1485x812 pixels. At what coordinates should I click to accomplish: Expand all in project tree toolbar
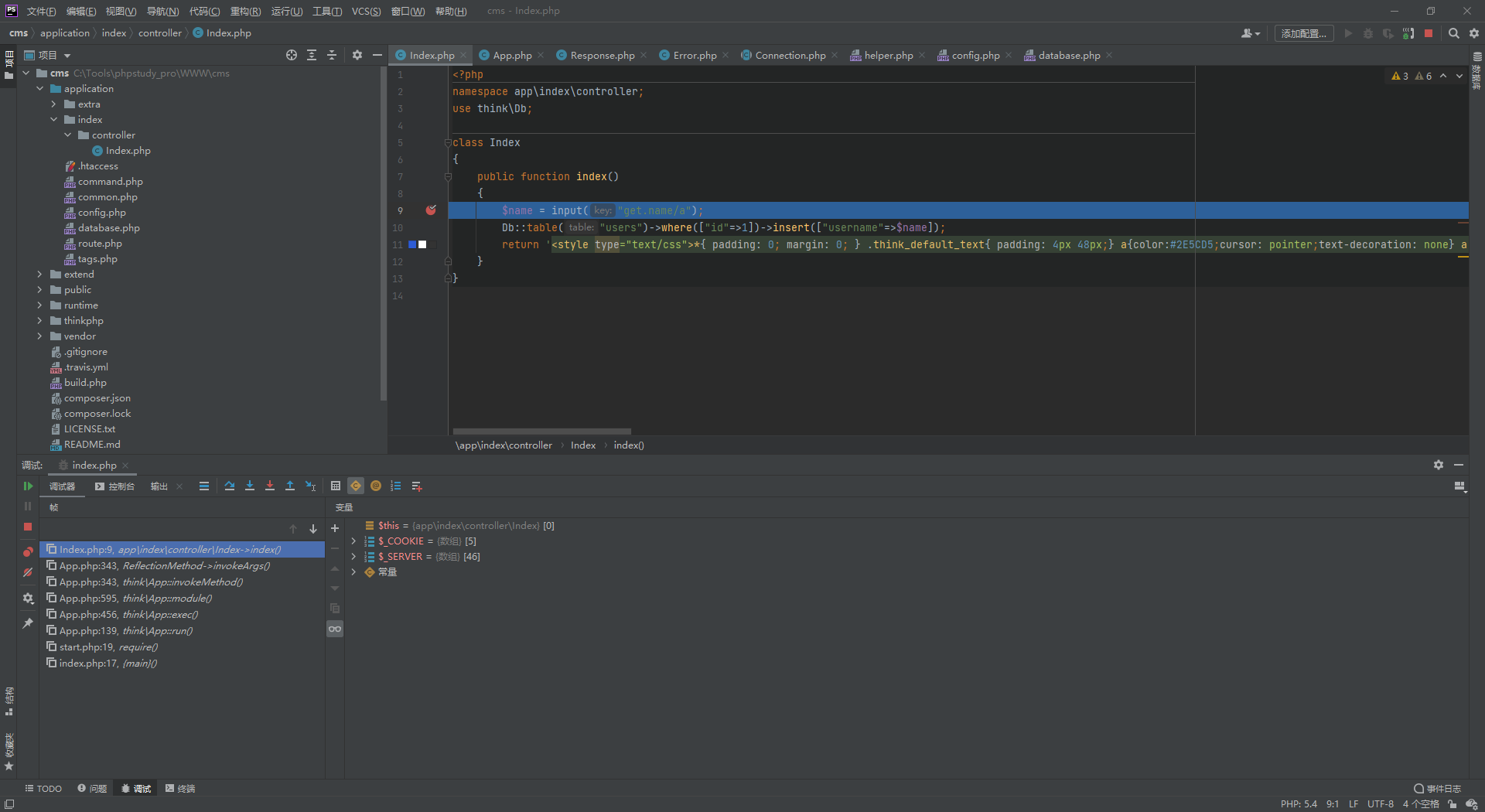312,55
